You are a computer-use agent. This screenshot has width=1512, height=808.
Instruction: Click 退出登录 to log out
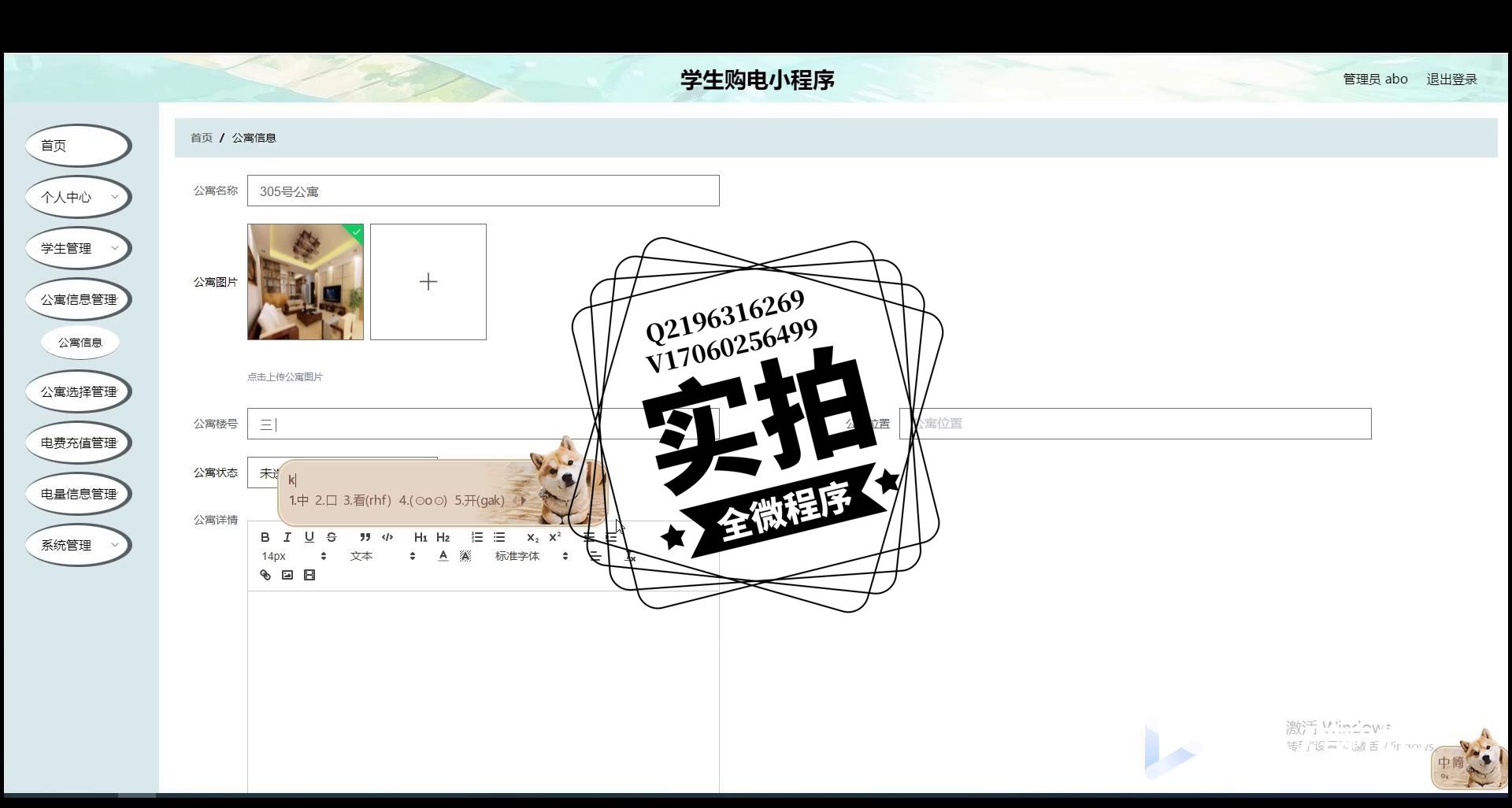(x=1451, y=79)
